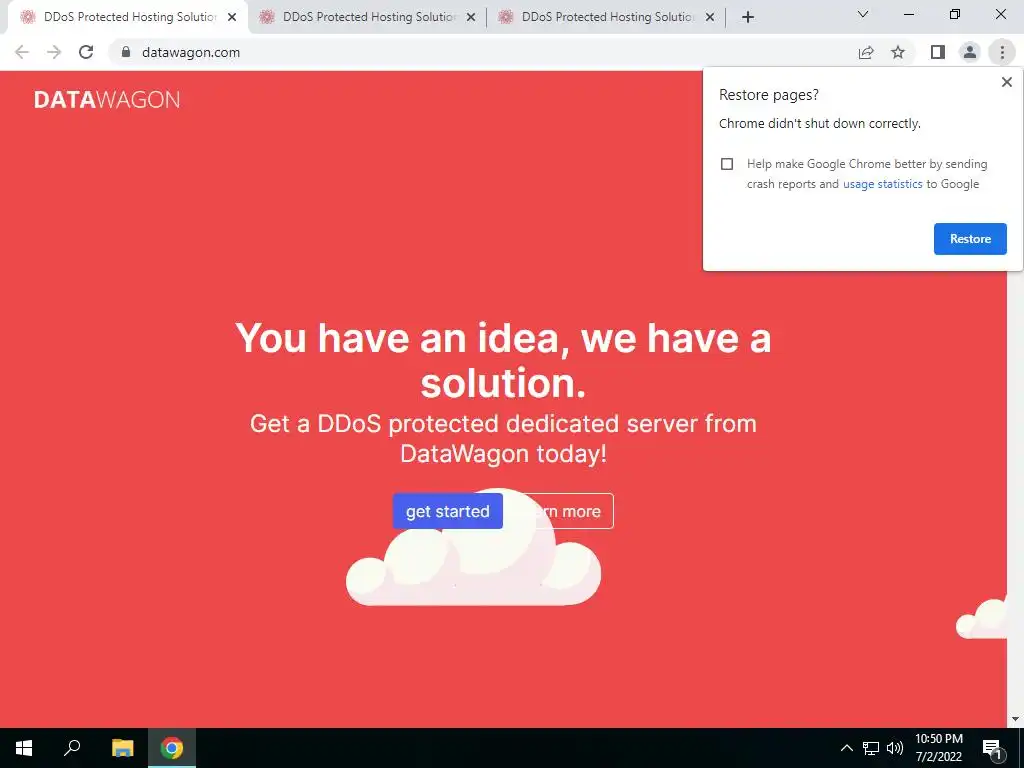The height and width of the screenshot is (768, 1024).
Task: Open the network status tray icon
Action: click(x=871, y=748)
